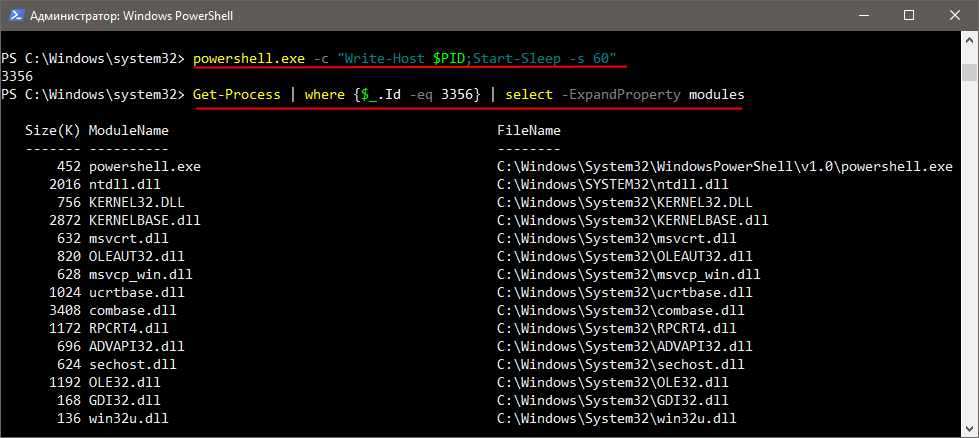The width and height of the screenshot is (979, 438).
Task: Maximize the PowerShell window
Action: [908, 15]
